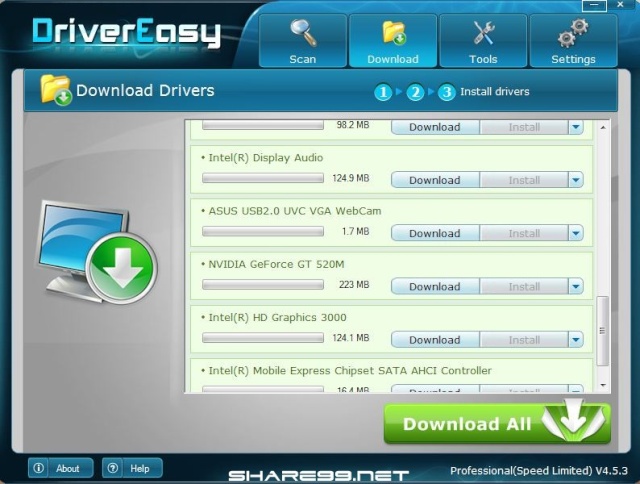Open the About dialog
The width and height of the screenshot is (640, 484).
click(x=60, y=468)
